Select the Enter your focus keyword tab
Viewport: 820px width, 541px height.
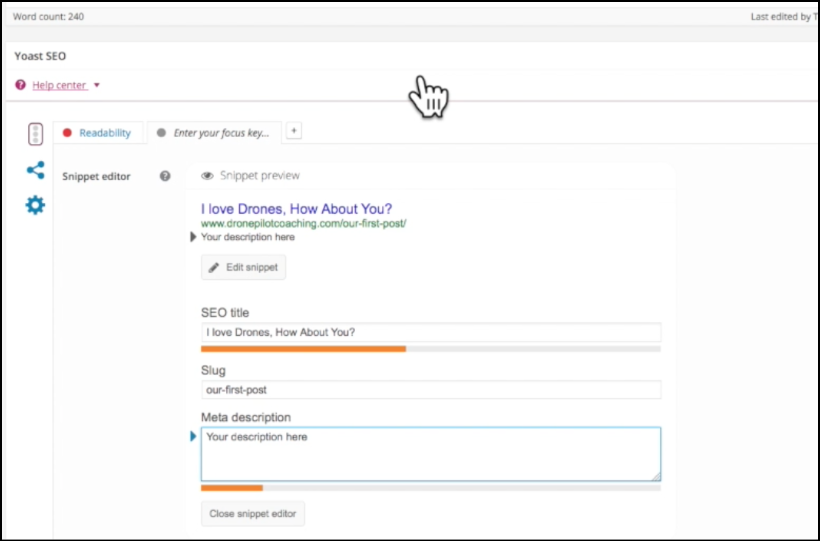coord(214,133)
